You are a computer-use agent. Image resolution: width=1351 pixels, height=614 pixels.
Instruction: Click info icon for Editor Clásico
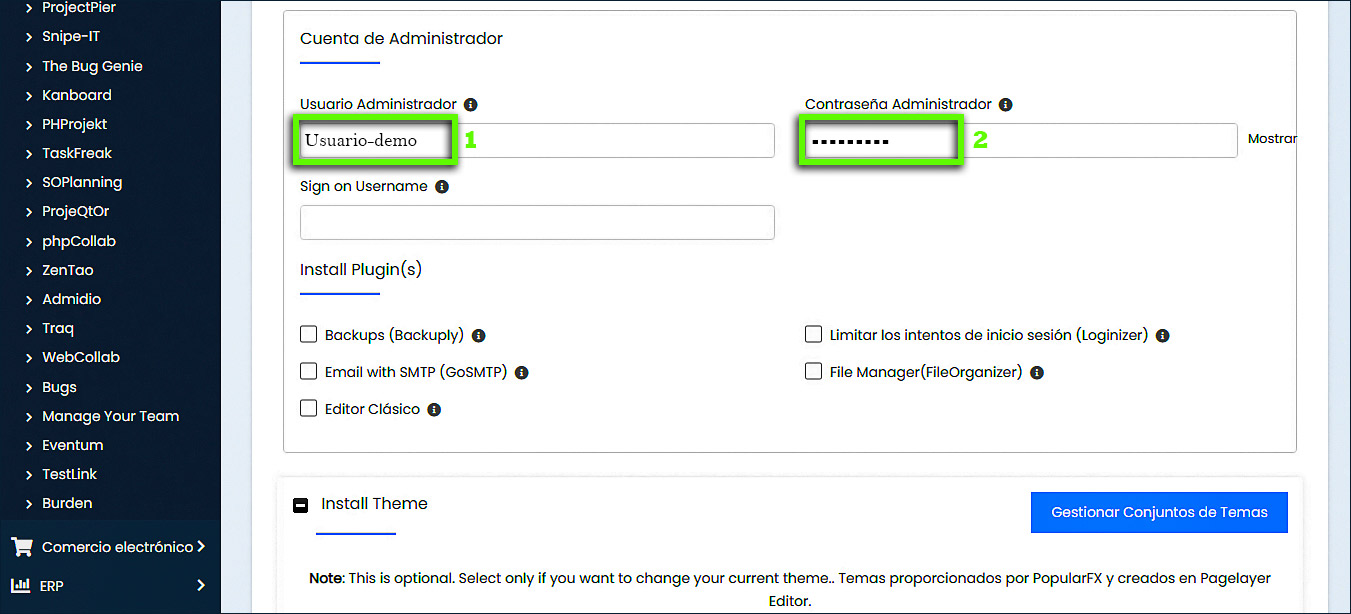pyautogui.click(x=434, y=409)
